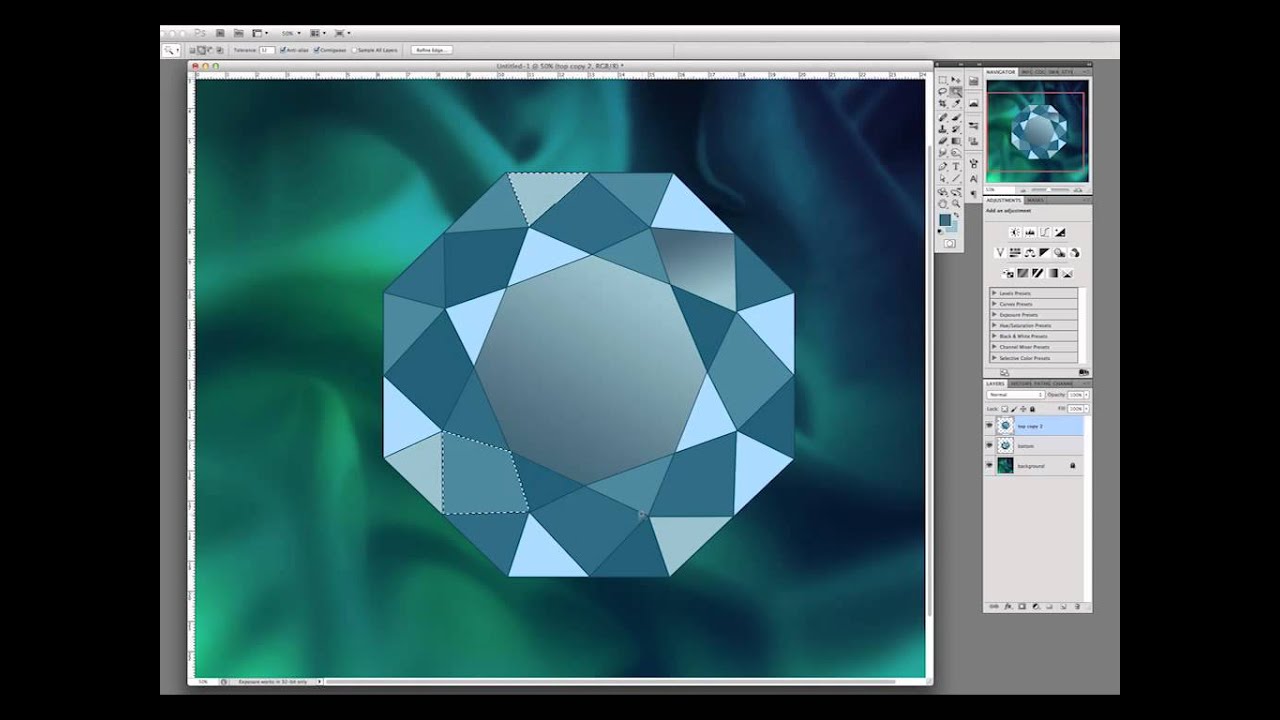The width and height of the screenshot is (1280, 720).
Task: Select the Magic Wand tool in toolbox
Action: click(x=956, y=92)
